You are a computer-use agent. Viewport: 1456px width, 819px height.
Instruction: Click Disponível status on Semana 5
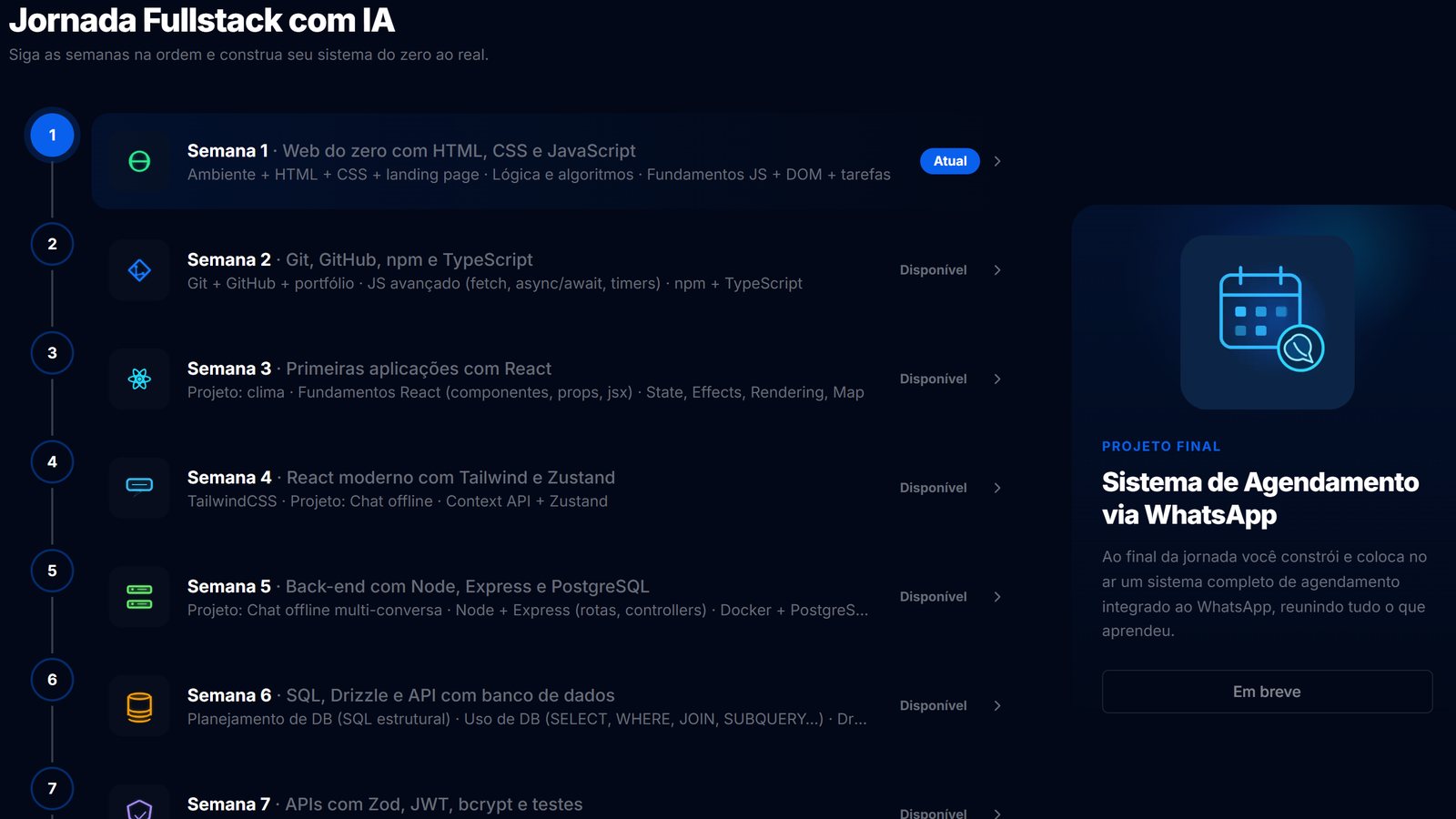(x=934, y=597)
